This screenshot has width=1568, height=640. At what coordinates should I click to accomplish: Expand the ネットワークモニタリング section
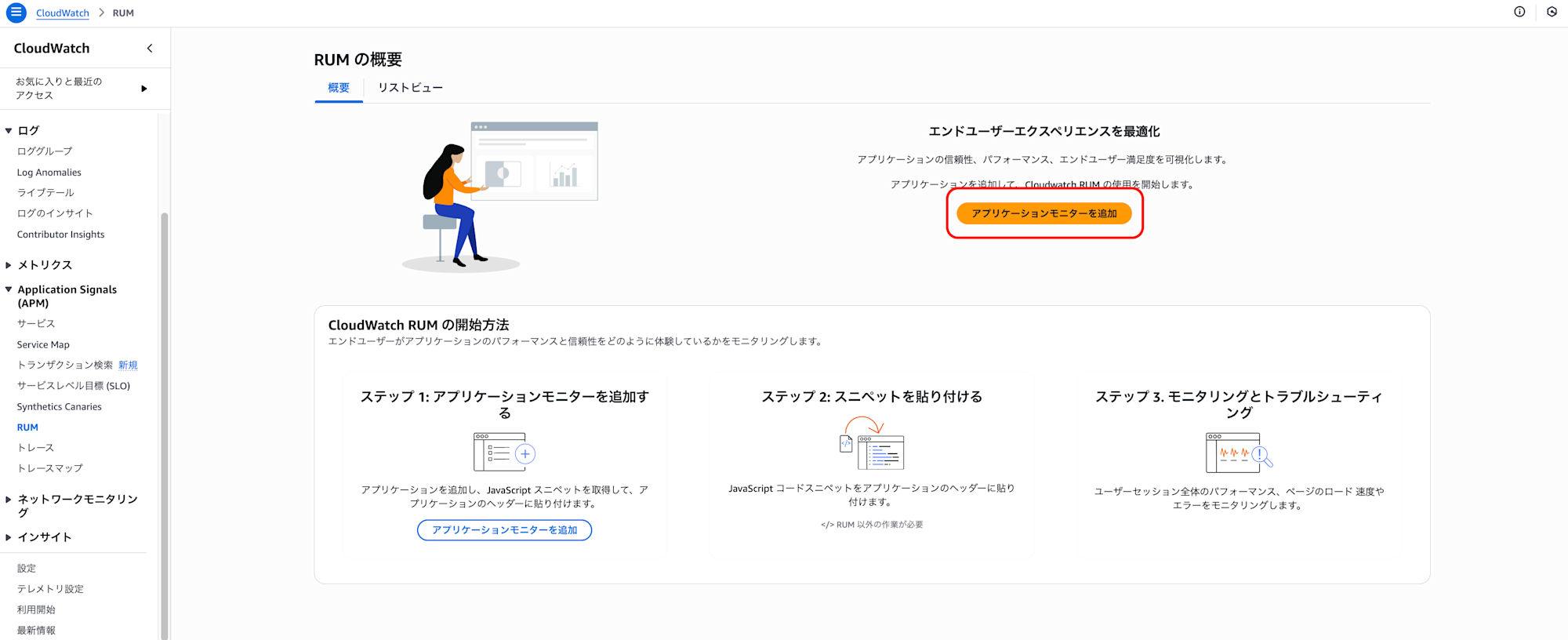tap(9, 499)
